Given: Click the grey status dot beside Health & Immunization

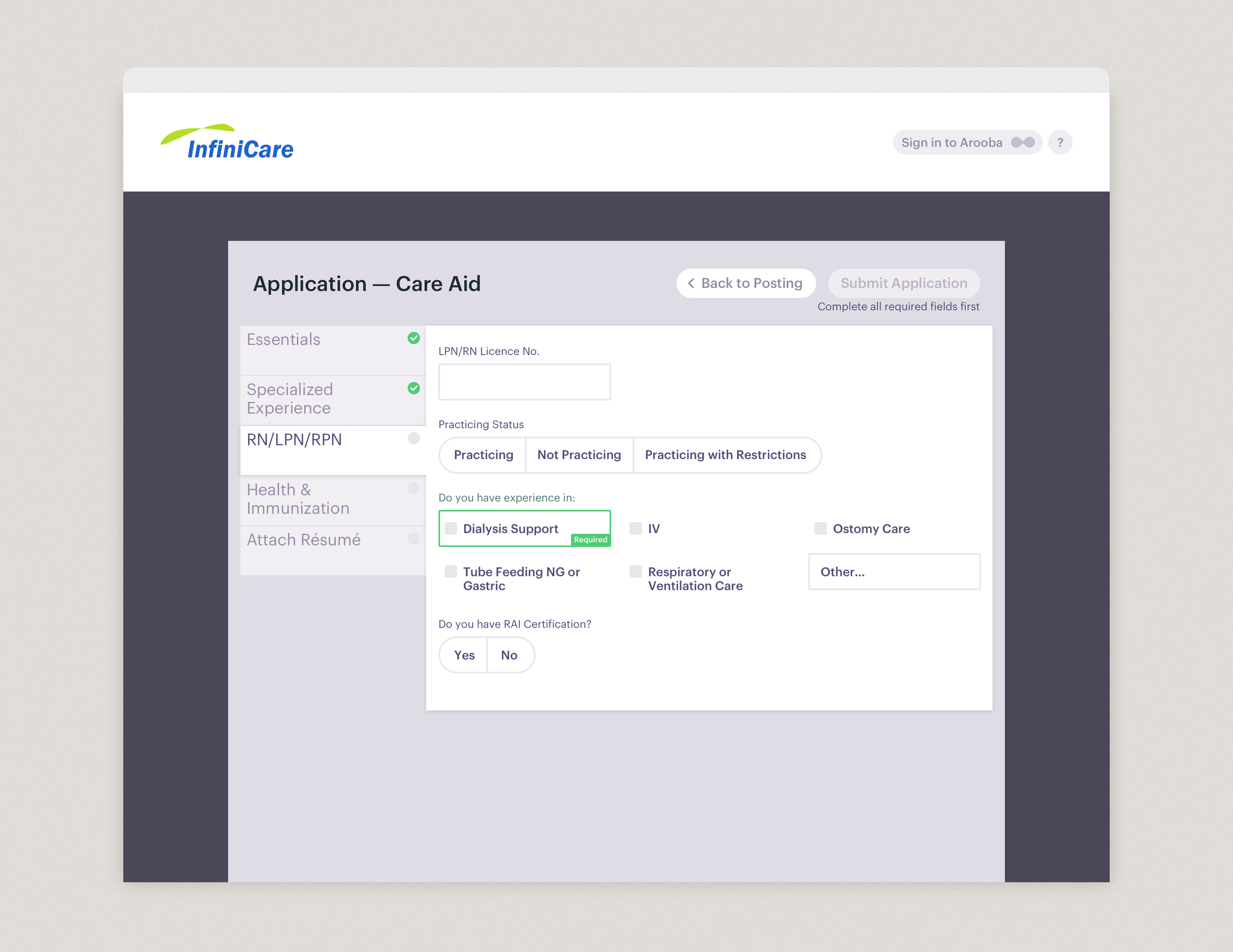Looking at the screenshot, I should click(414, 488).
